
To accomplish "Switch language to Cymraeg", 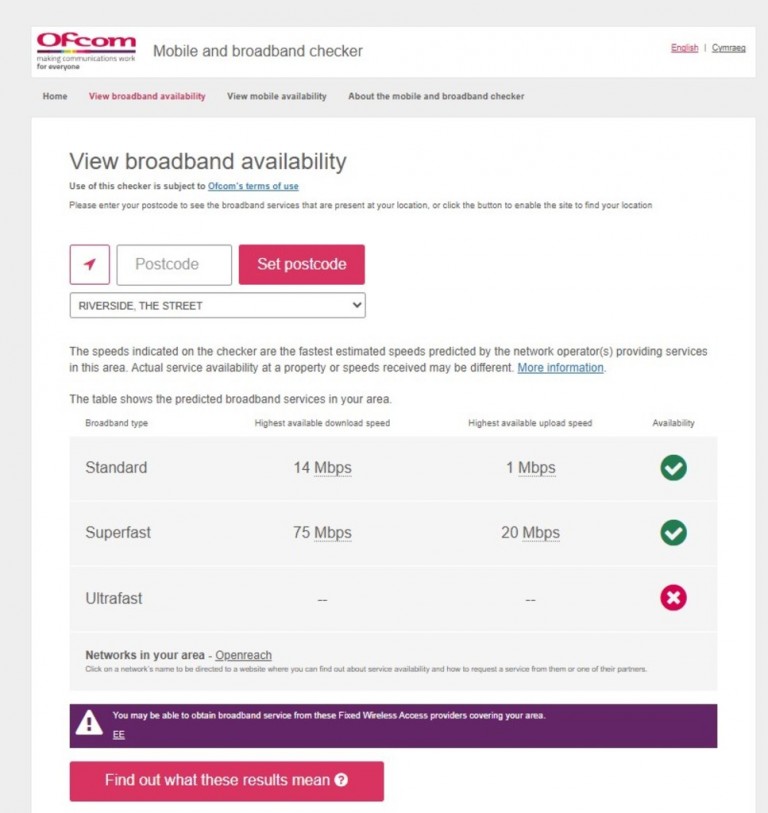I will pyautogui.click(x=729, y=48).
